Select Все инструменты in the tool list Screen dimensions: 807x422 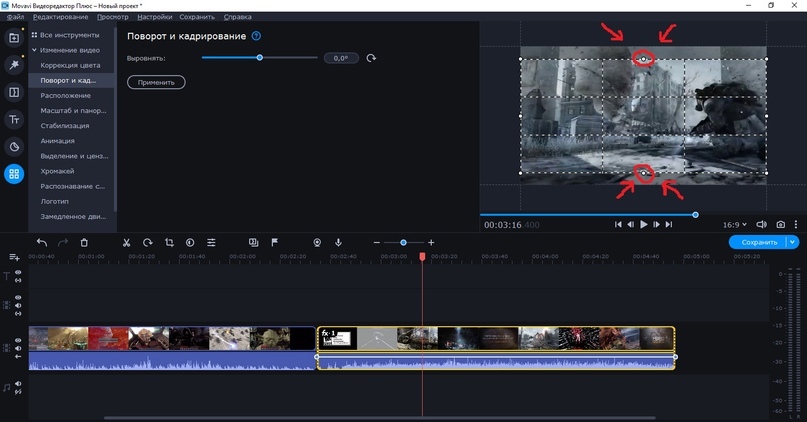point(70,35)
